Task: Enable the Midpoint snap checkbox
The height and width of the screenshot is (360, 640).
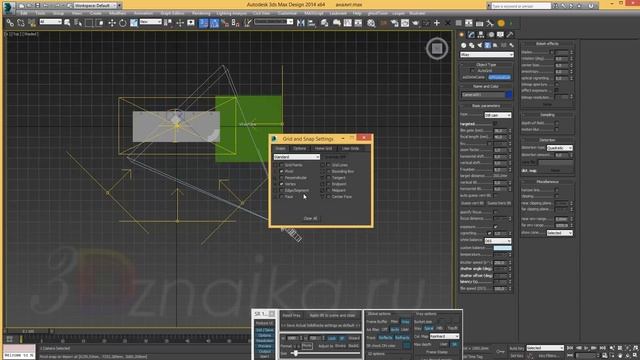Action: tap(329, 191)
